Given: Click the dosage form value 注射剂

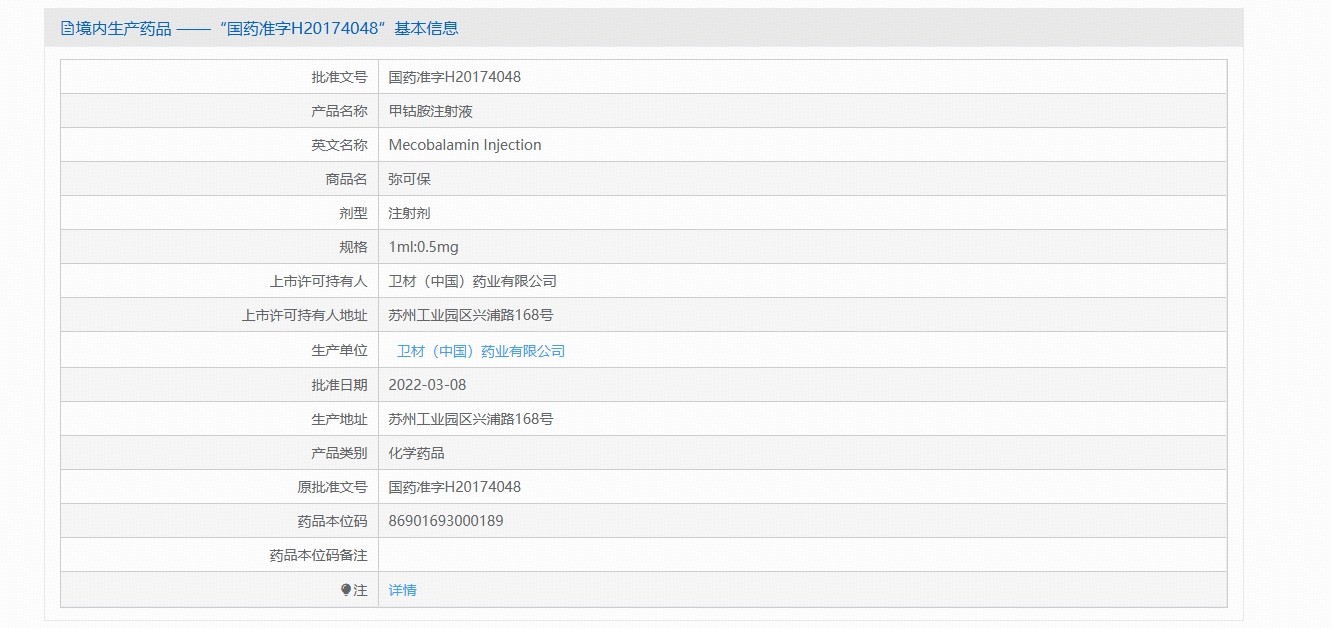Looking at the screenshot, I should pos(409,213).
